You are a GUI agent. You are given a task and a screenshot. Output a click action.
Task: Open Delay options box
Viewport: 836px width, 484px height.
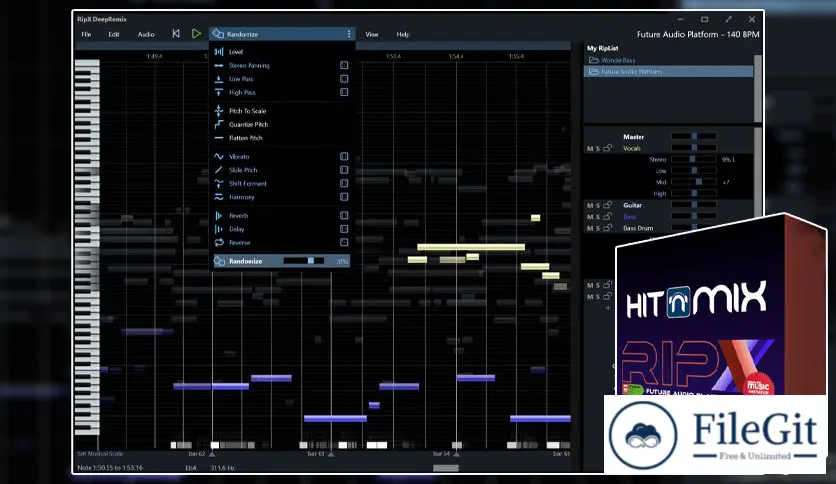[x=344, y=229]
